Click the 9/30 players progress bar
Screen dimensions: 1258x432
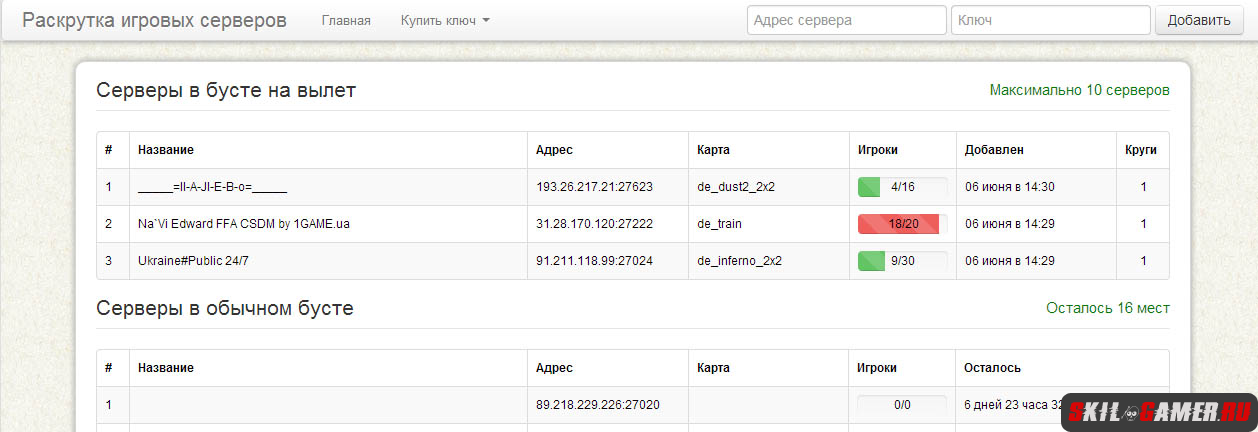coord(903,261)
